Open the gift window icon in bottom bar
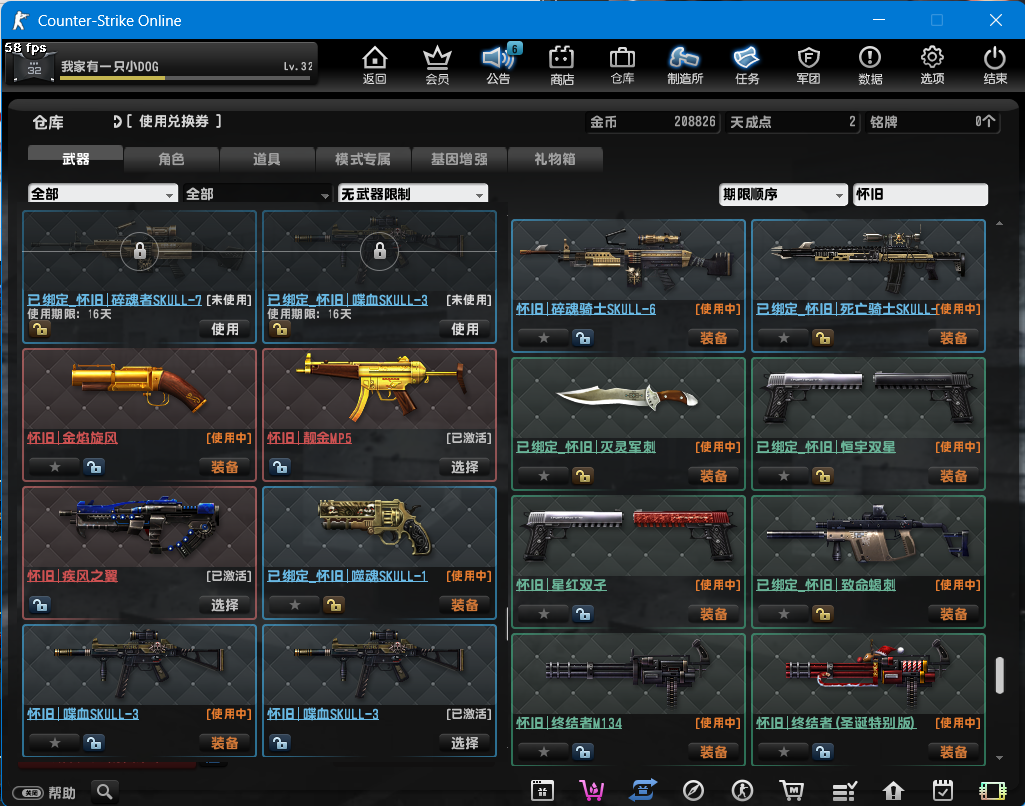The height and width of the screenshot is (806, 1025). coord(542,791)
